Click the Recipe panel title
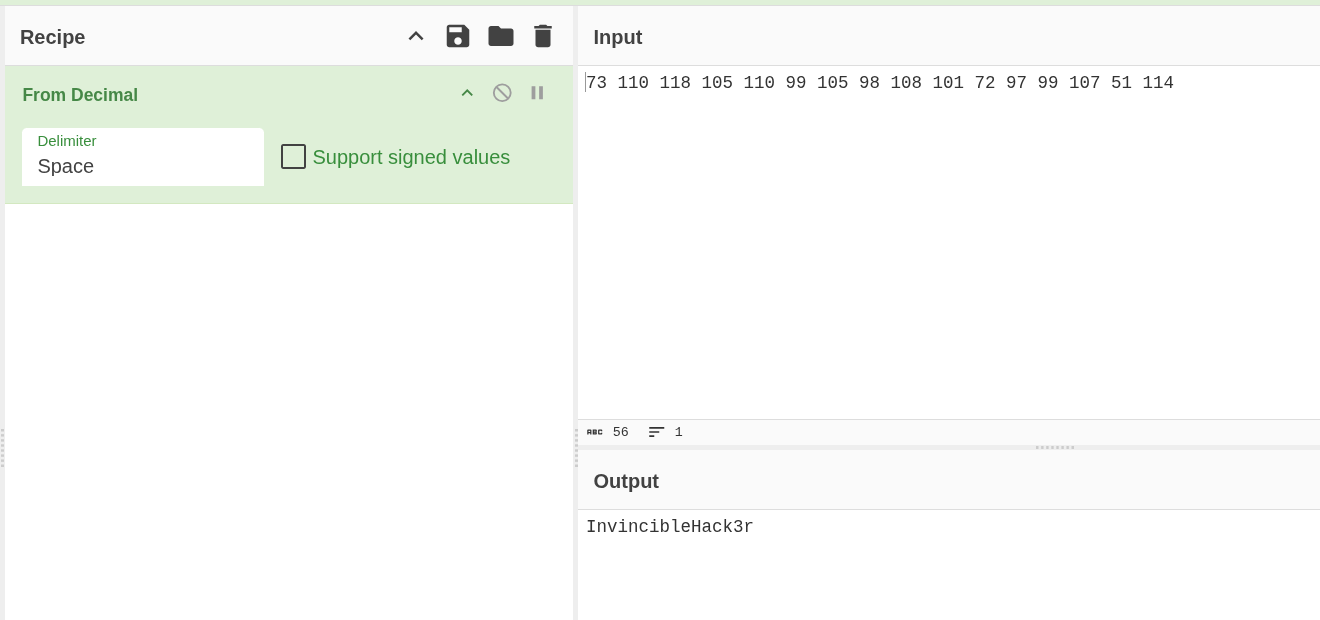 coord(53,37)
